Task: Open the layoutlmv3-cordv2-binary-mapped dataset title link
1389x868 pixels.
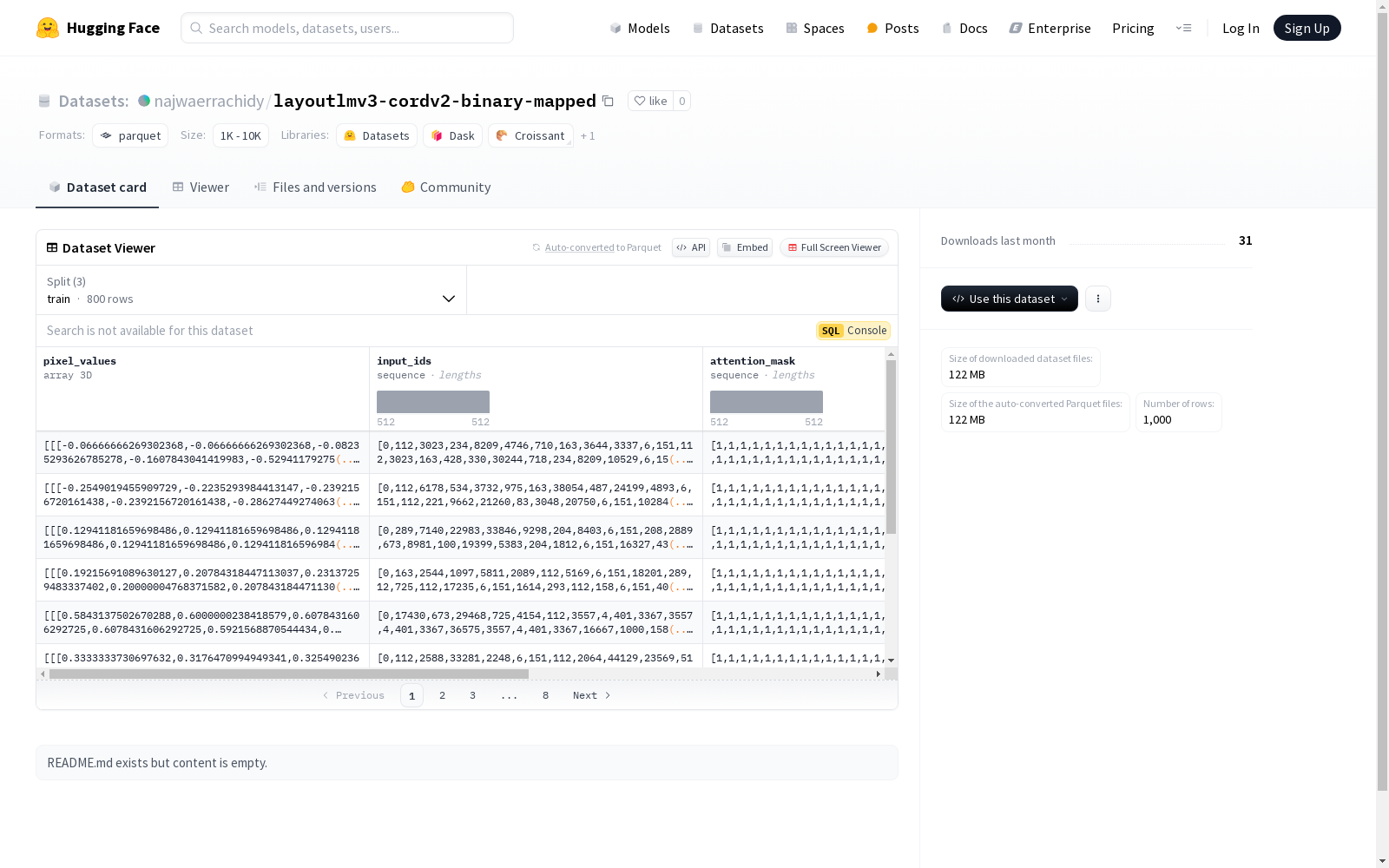Action: 435,101
